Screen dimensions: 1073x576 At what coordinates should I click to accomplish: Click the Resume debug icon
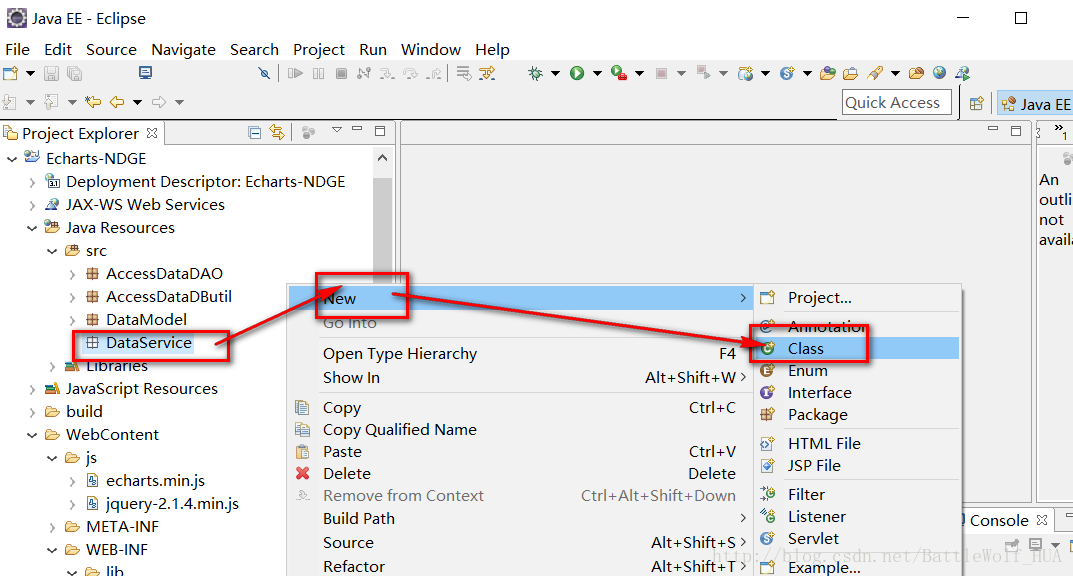tap(295, 73)
